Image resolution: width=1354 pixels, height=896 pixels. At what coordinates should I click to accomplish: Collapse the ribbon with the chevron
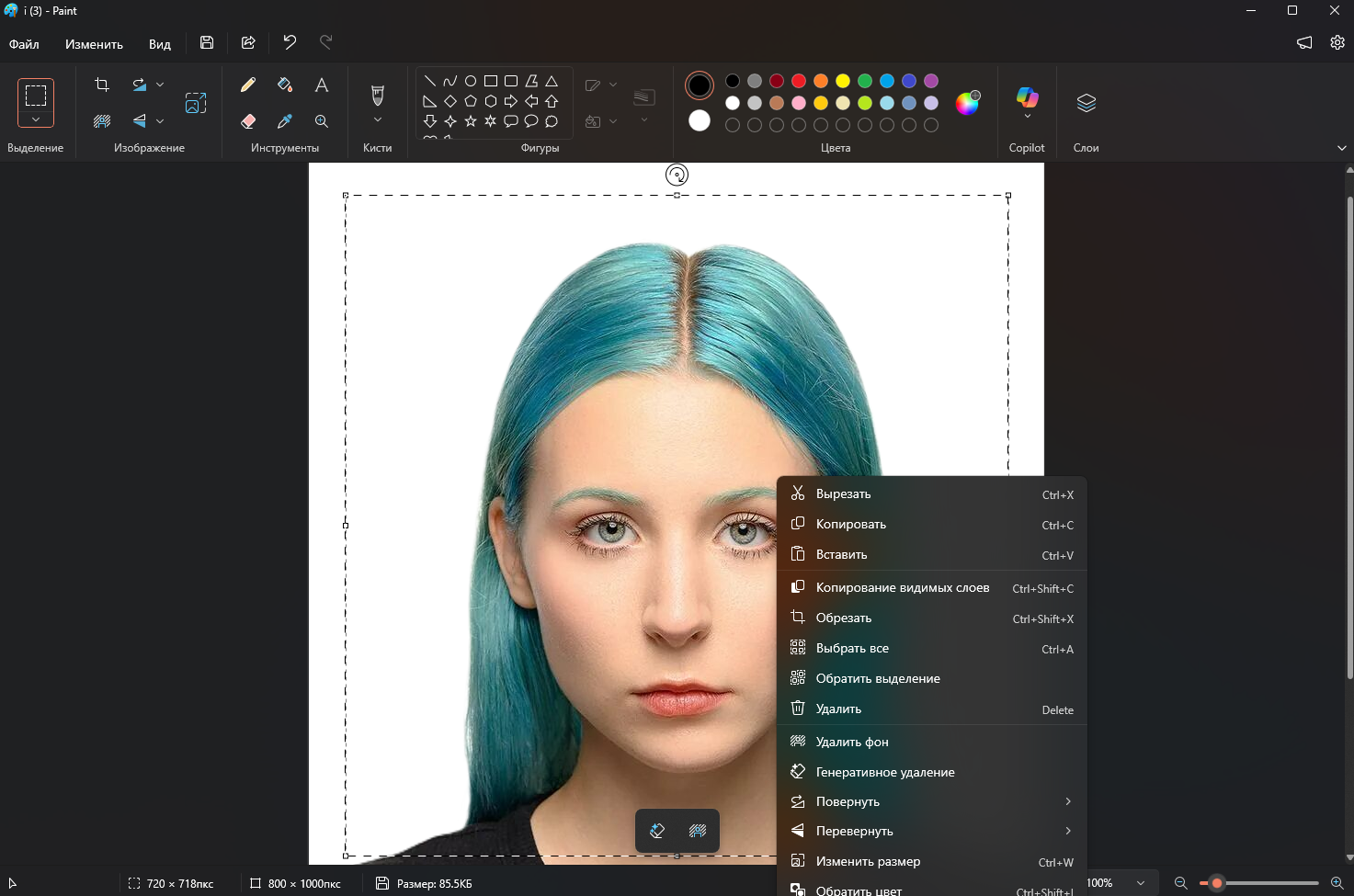(1341, 148)
